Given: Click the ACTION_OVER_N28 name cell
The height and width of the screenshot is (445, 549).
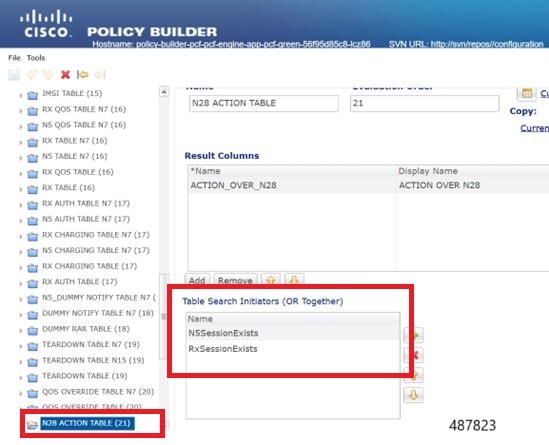Looking at the screenshot, I should click(x=292, y=185).
